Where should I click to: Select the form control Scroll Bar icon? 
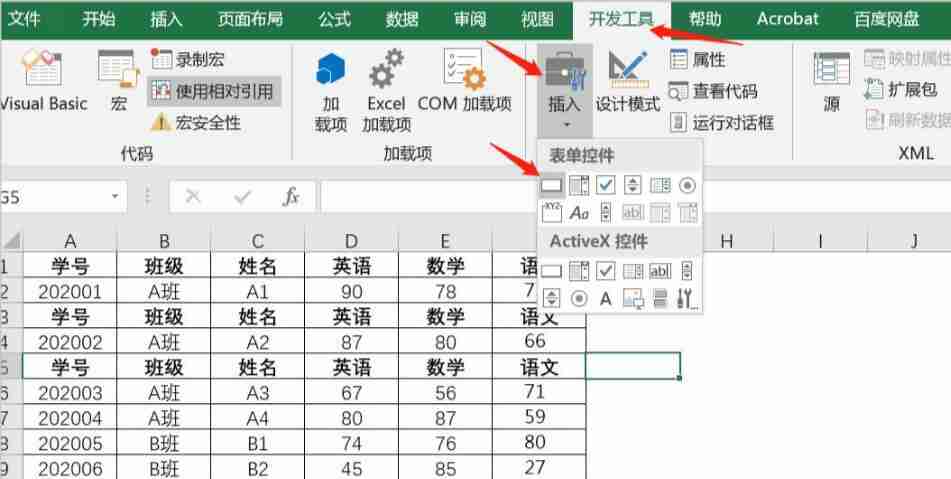tap(605, 213)
